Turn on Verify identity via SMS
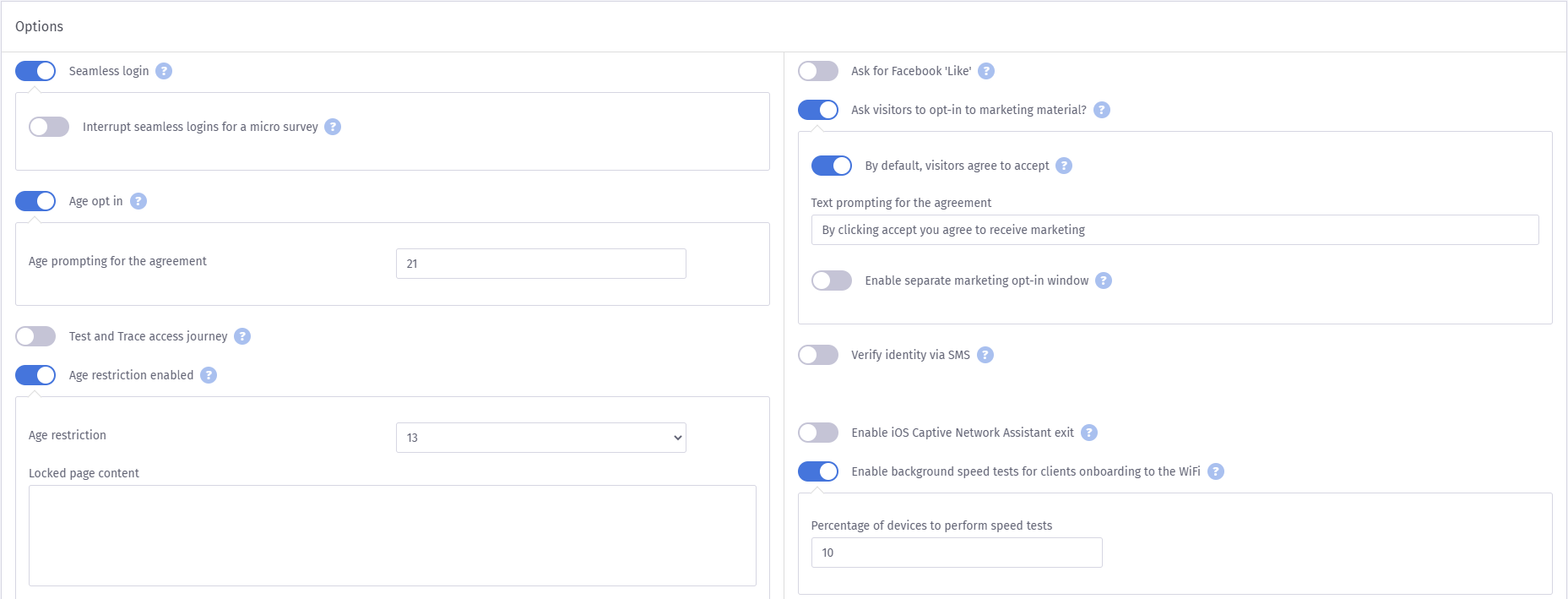The height and width of the screenshot is (599, 1568). tap(818, 355)
